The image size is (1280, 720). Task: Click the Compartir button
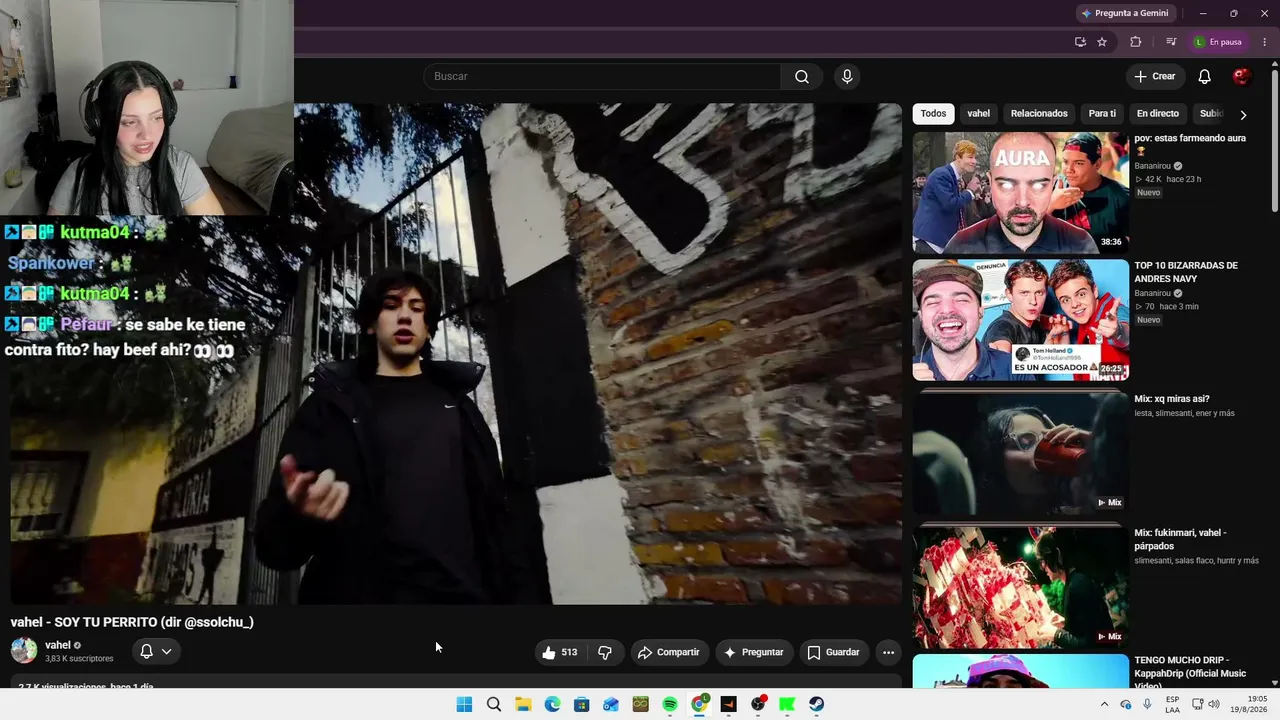pos(669,652)
